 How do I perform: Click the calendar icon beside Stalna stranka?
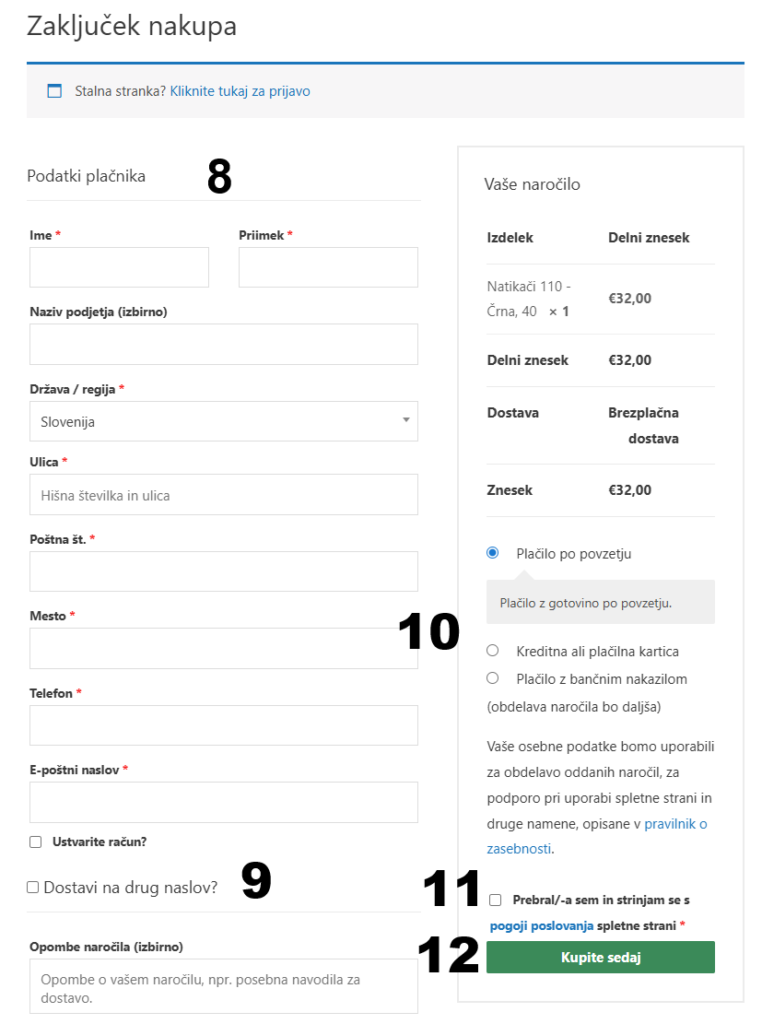click(x=55, y=91)
